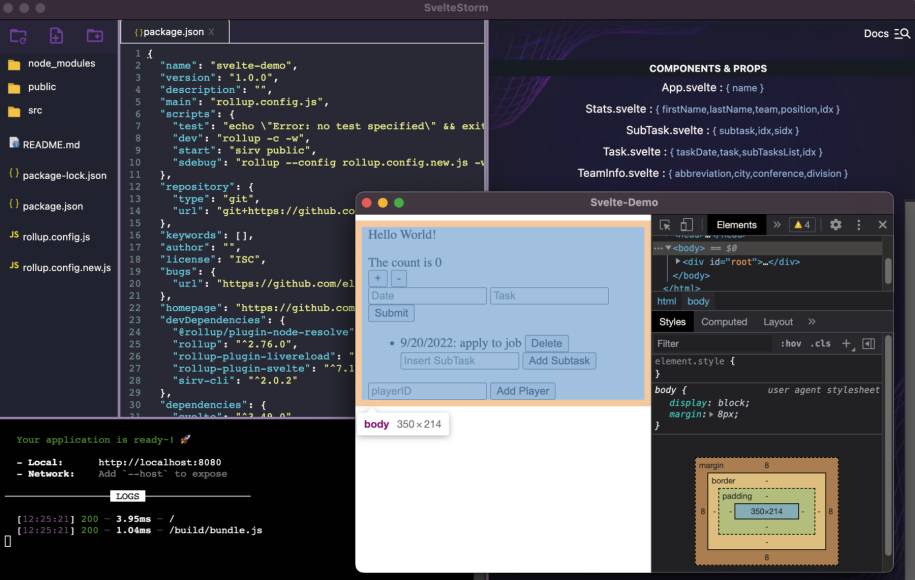The height and width of the screenshot is (580, 915).
Task: Click the LOGS label in the terminal
Action: (x=127, y=496)
